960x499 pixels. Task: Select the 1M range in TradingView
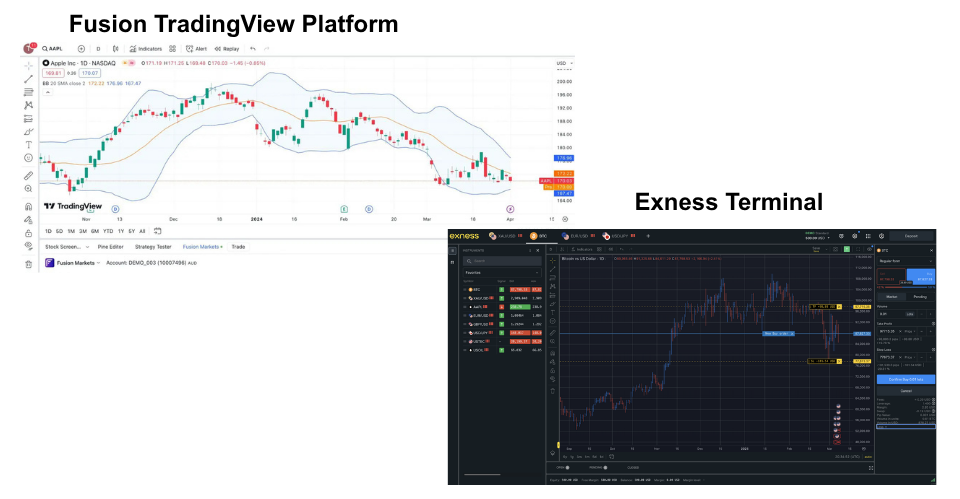click(x=71, y=231)
